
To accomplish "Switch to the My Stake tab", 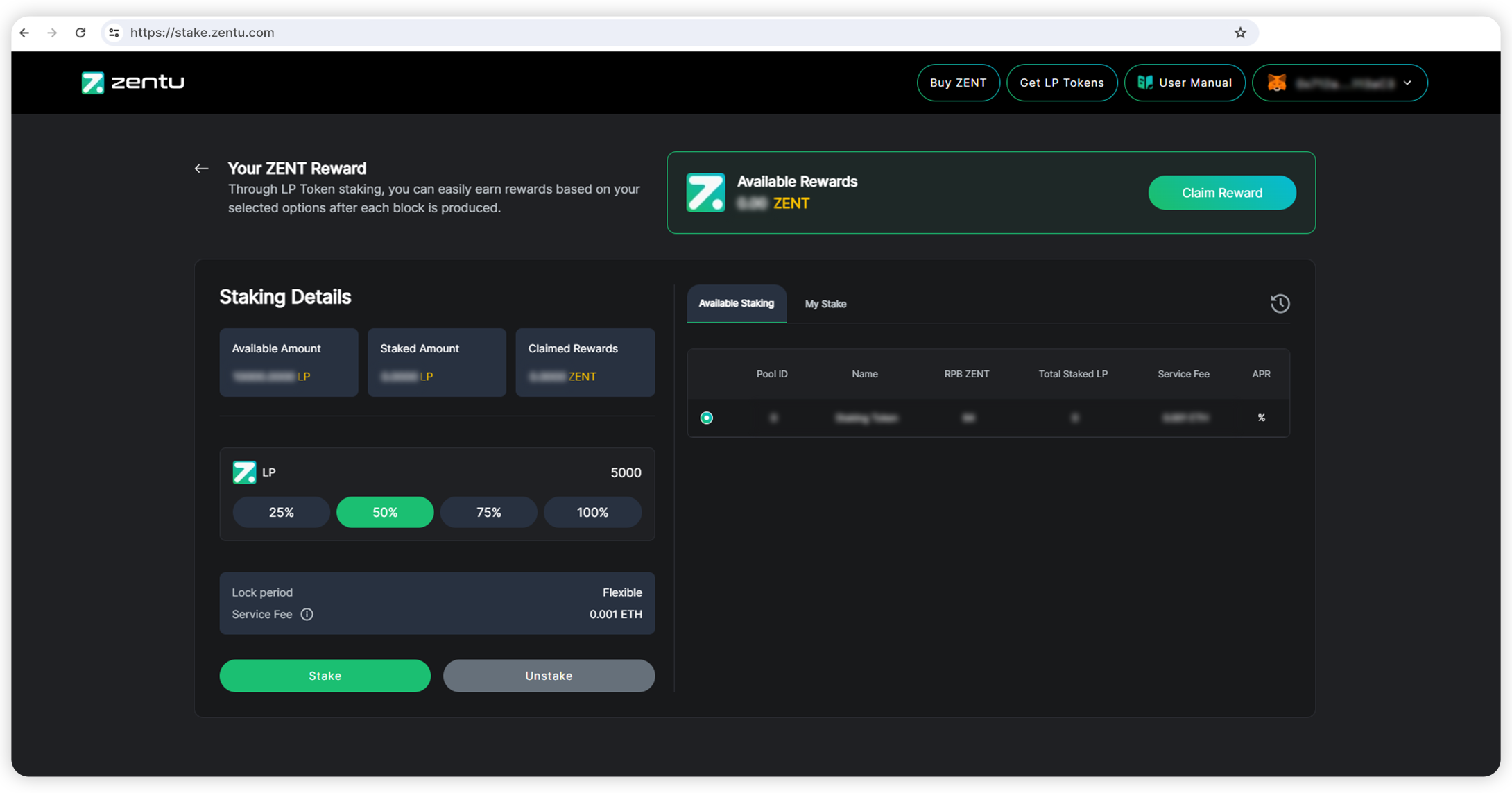I will pyautogui.click(x=825, y=304).
